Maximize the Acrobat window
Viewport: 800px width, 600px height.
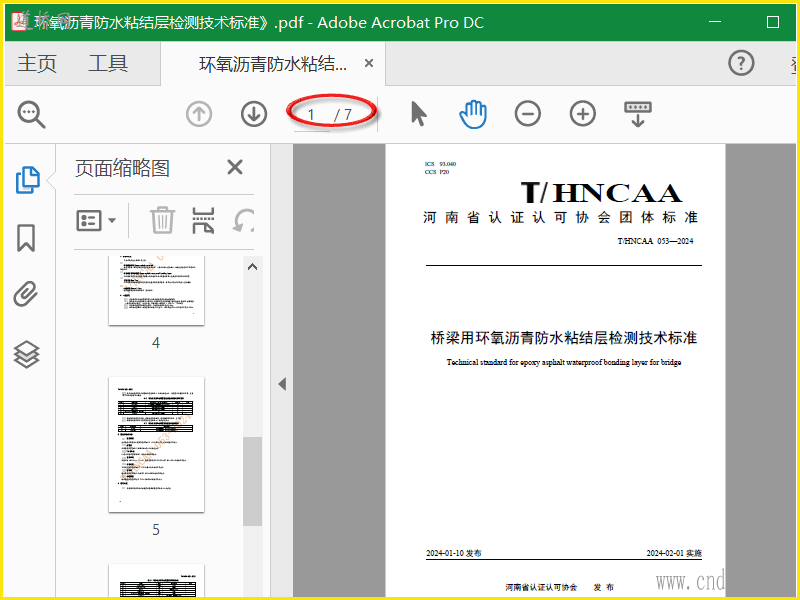coord(773,22)
